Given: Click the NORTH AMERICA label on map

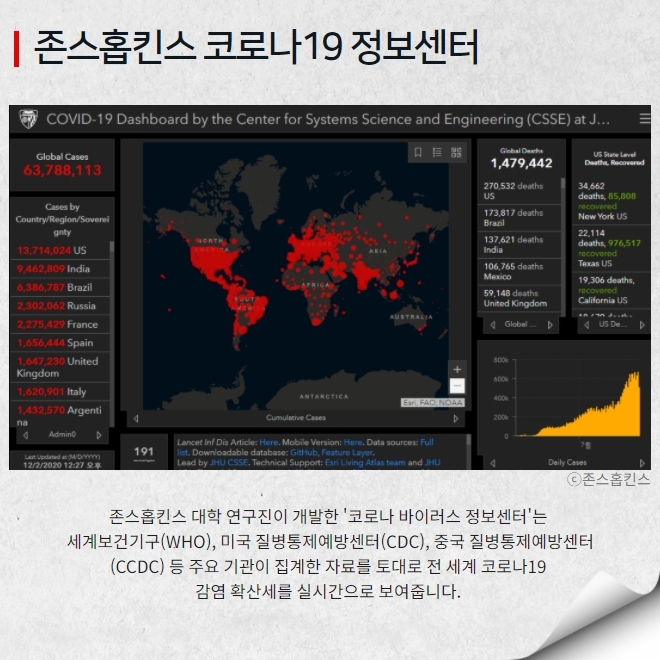Looking at the screenshot, I should click(212, 245).
